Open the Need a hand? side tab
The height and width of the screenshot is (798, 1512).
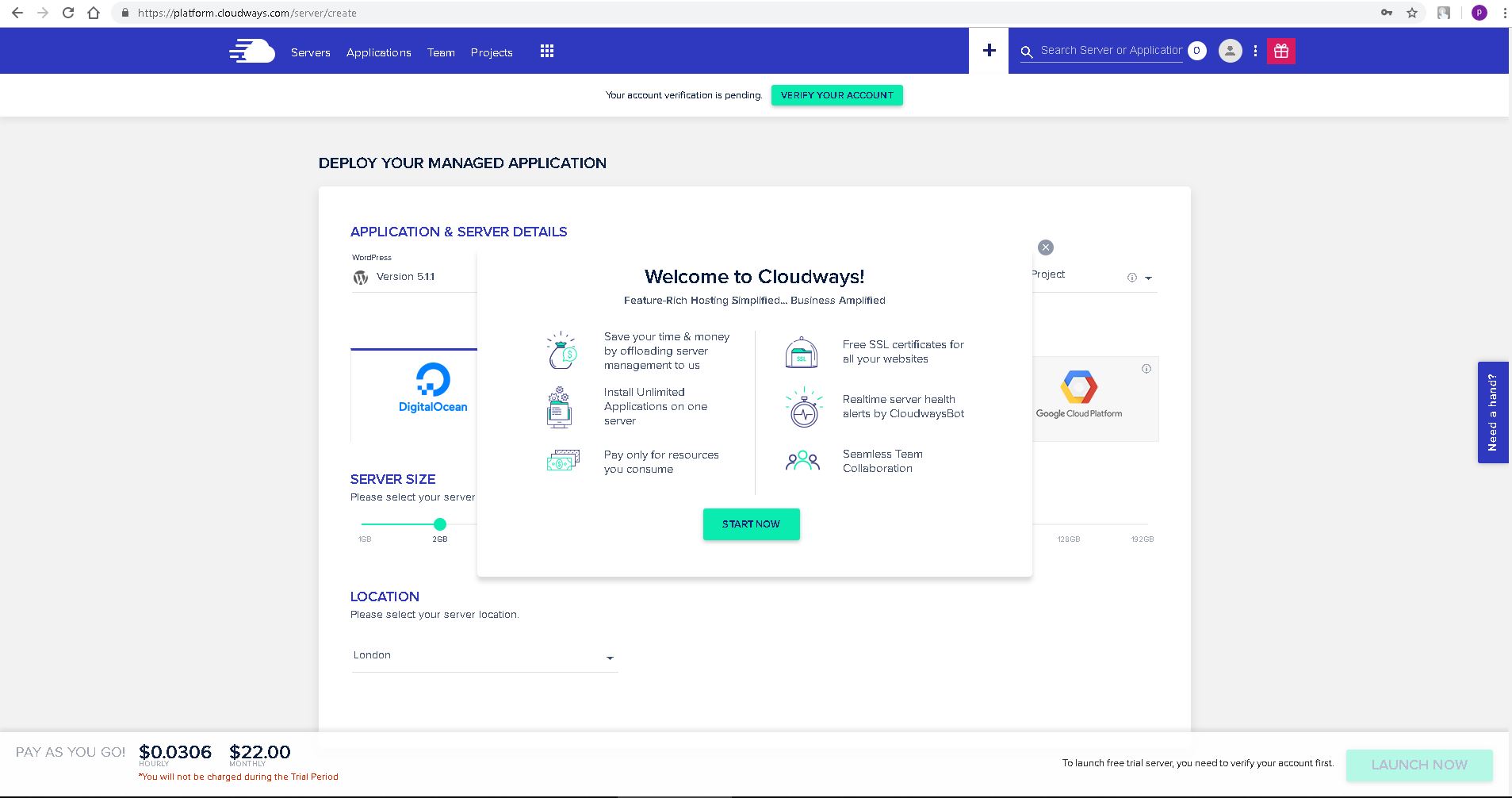[1493, 412]
